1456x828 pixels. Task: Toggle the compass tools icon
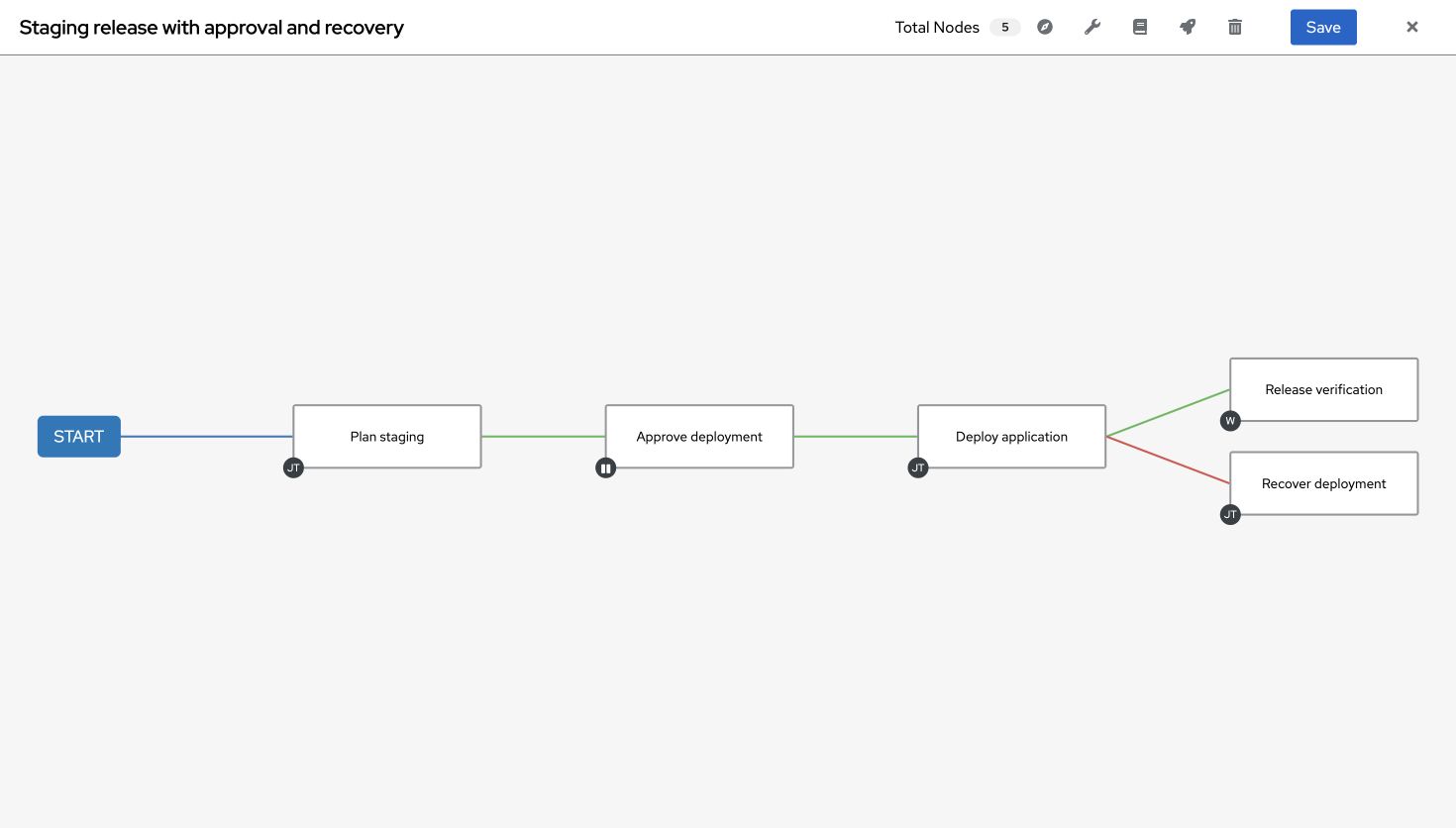point(1045,27)
